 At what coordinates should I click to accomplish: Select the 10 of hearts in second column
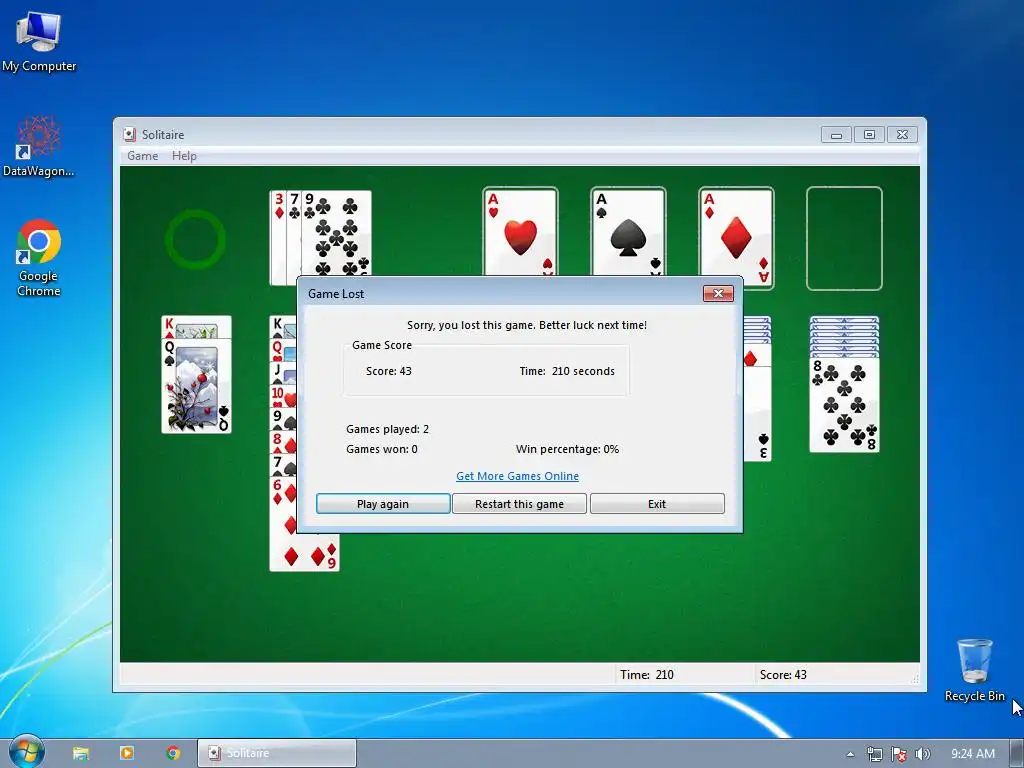(x=282, y=396)
